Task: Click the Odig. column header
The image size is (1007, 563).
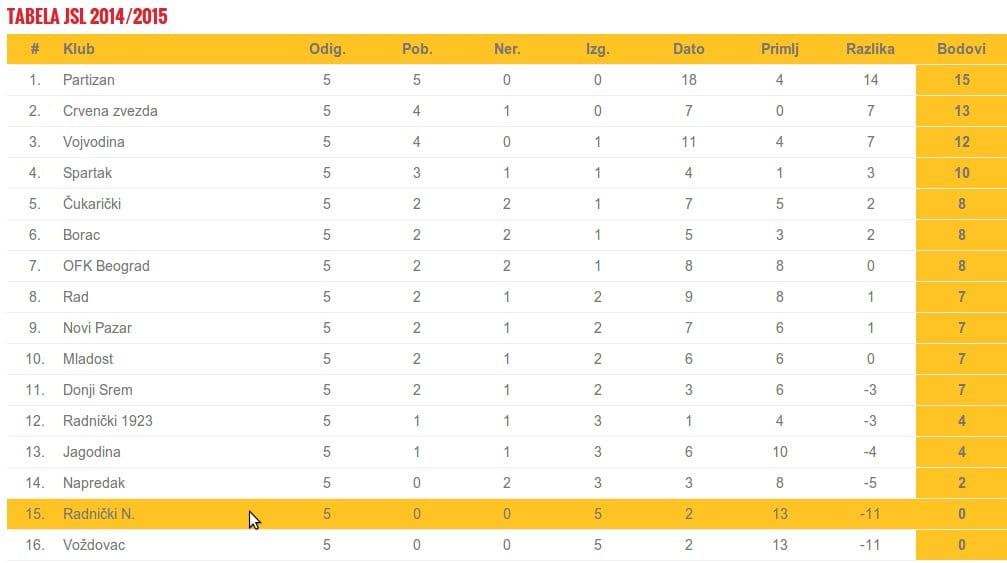Action: (x=327, y=49)
